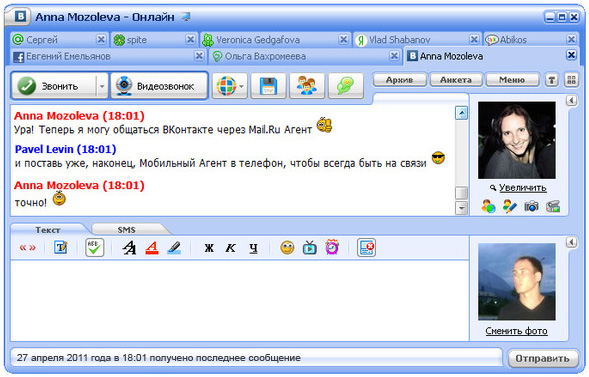Switch to the Текст input tab
This screenshot has height=377, width=589.
[48, 229]
